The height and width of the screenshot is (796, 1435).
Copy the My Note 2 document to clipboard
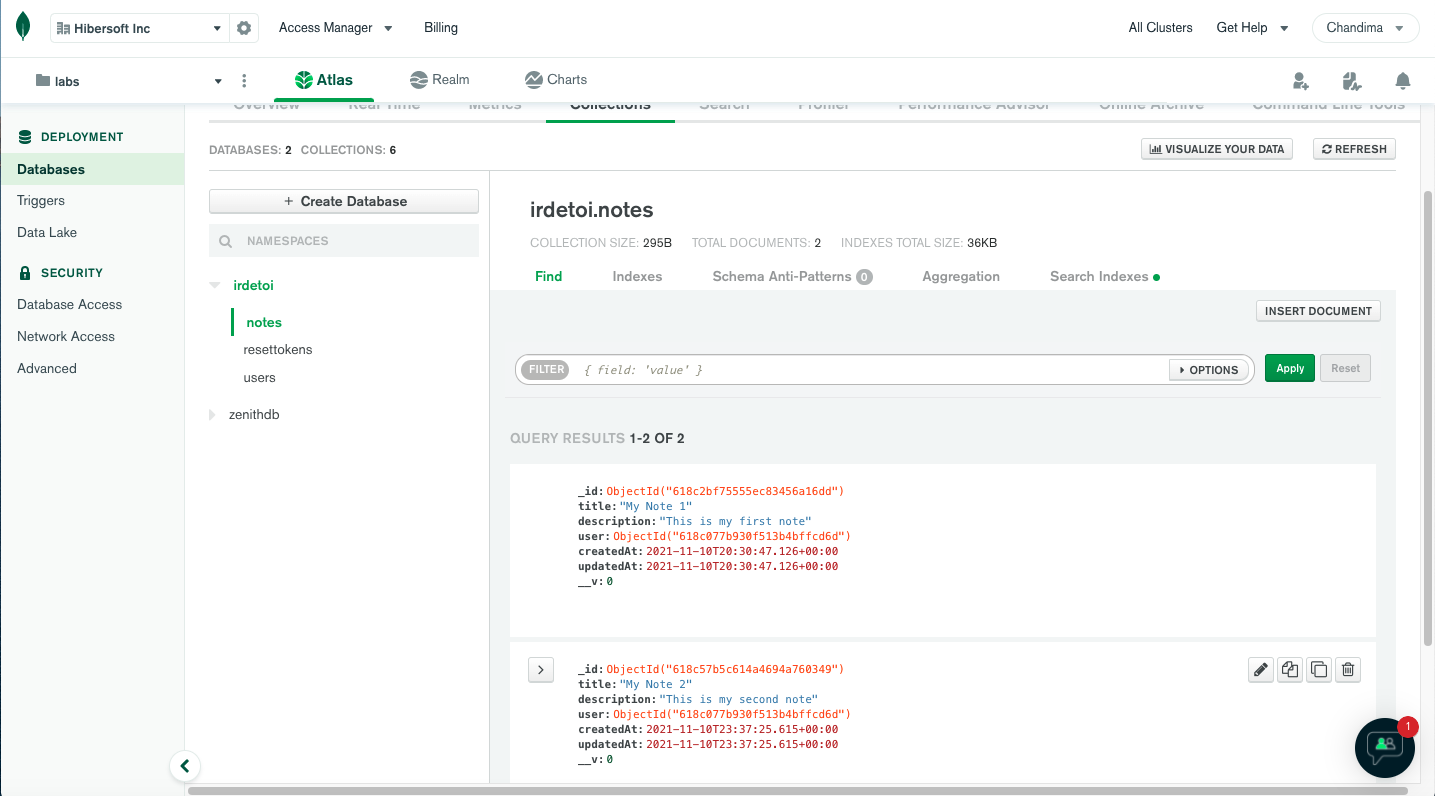pyautogui.click(x=1318, y=669)
